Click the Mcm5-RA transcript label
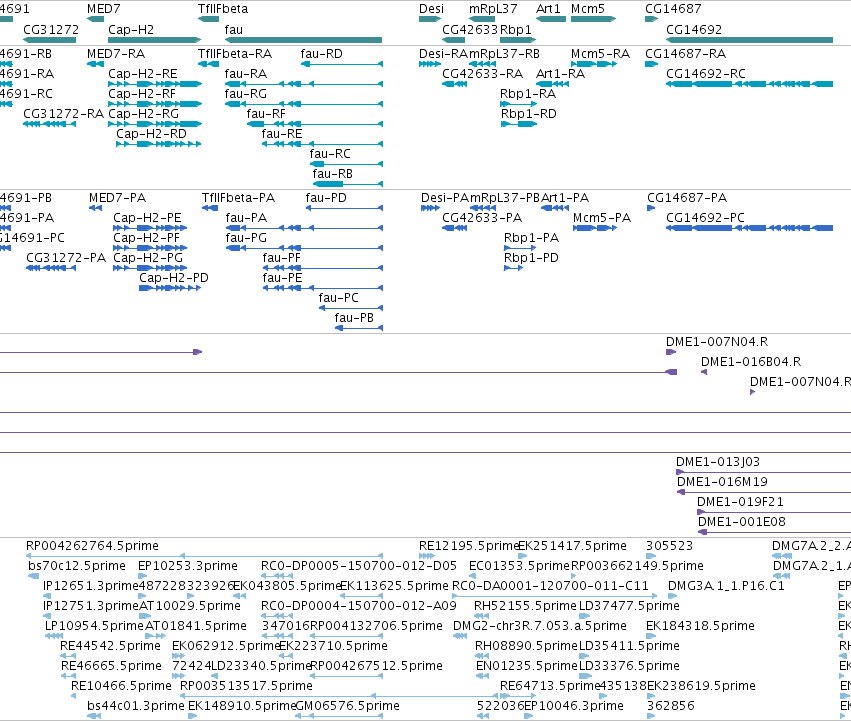This screenshot has width=851, height=721. coord(600,54)
